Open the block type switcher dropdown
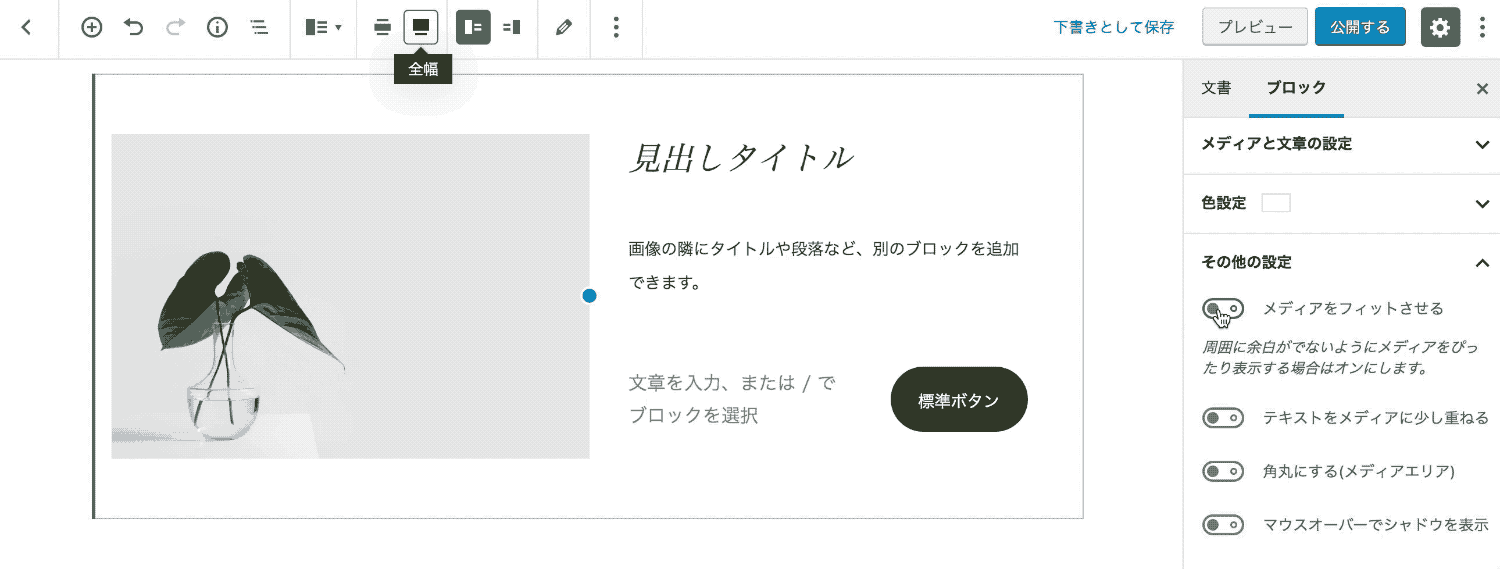 (323, 28)
